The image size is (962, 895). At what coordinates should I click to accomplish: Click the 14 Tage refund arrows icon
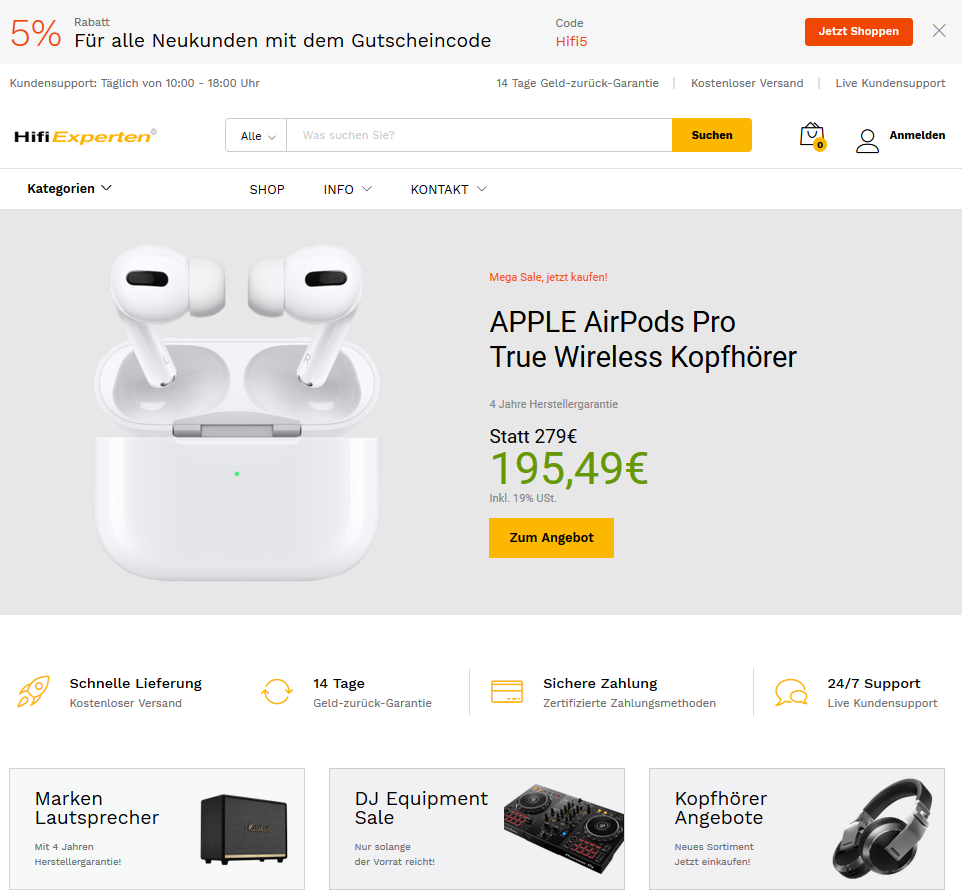[x=277, y=691]
